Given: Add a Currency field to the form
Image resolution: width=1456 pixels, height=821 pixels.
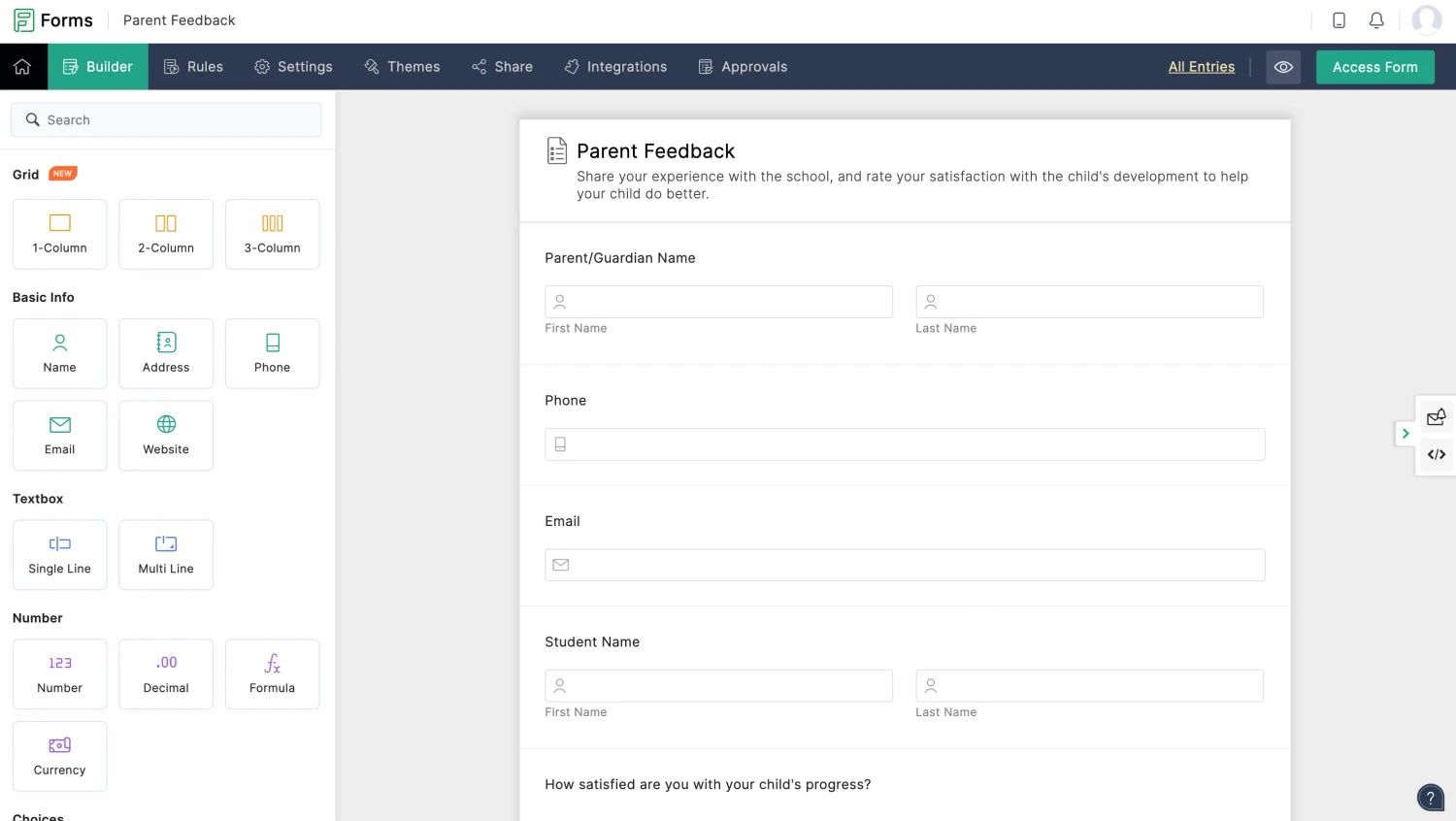Looking at the screenshot, I should pyautogui.click(x=59, y=755).
